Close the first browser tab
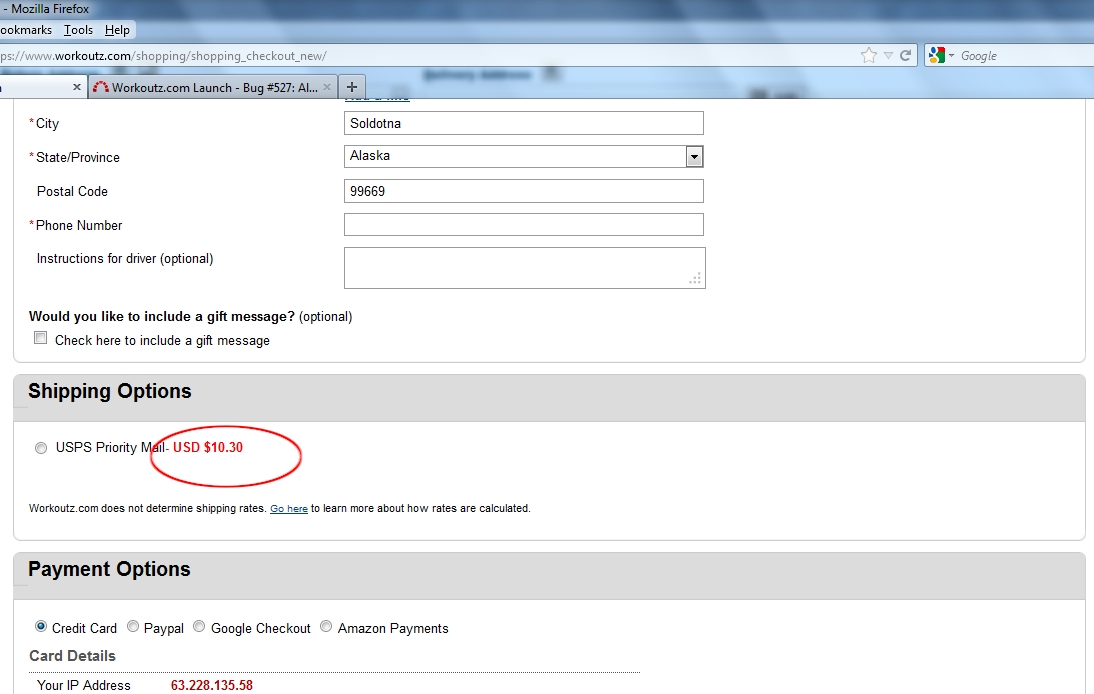This screenshot has width=1094, height=694. (x=77, y=87)
